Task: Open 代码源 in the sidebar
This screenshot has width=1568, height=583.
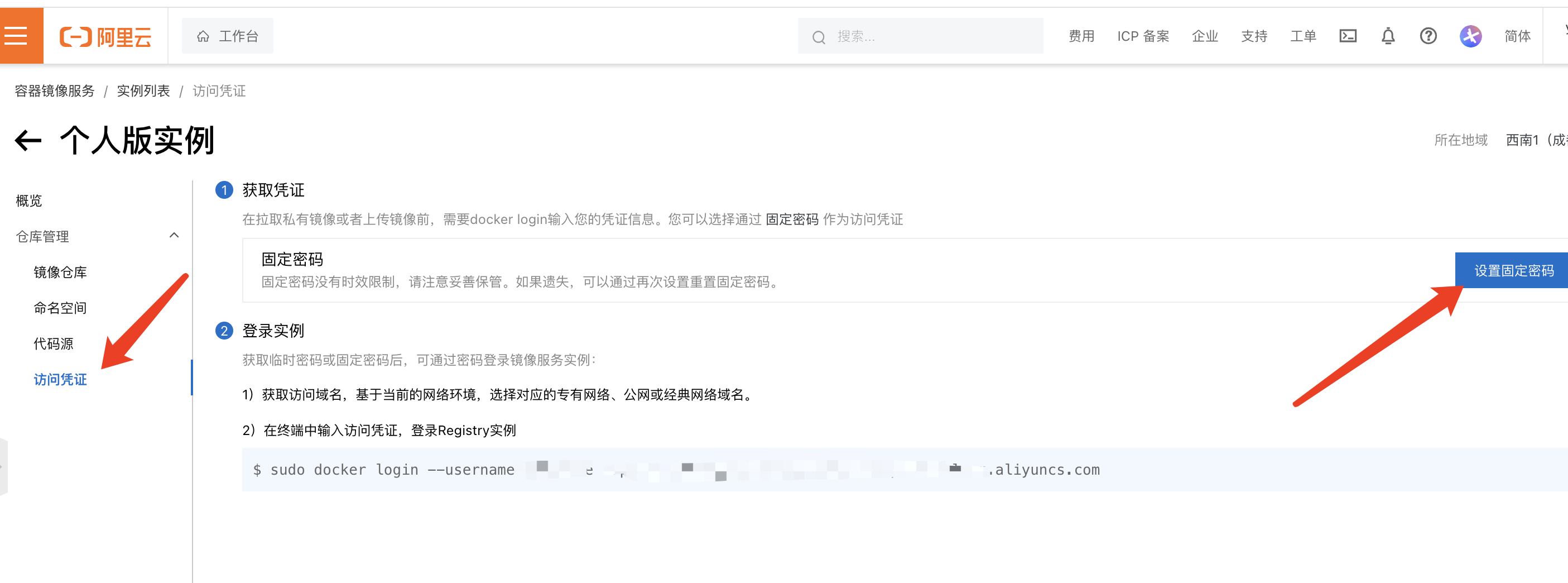Action: [54, 343]
